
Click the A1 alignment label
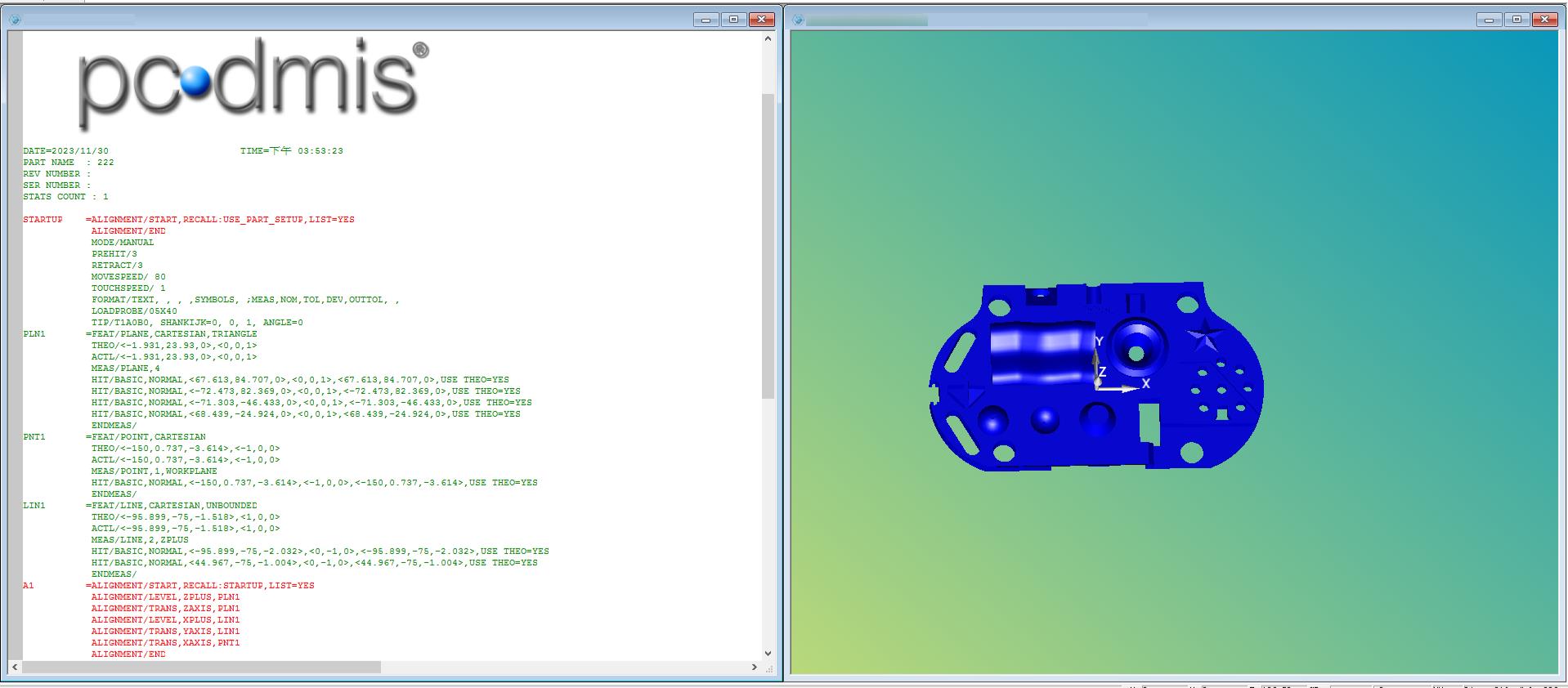(x=29, y=586)
